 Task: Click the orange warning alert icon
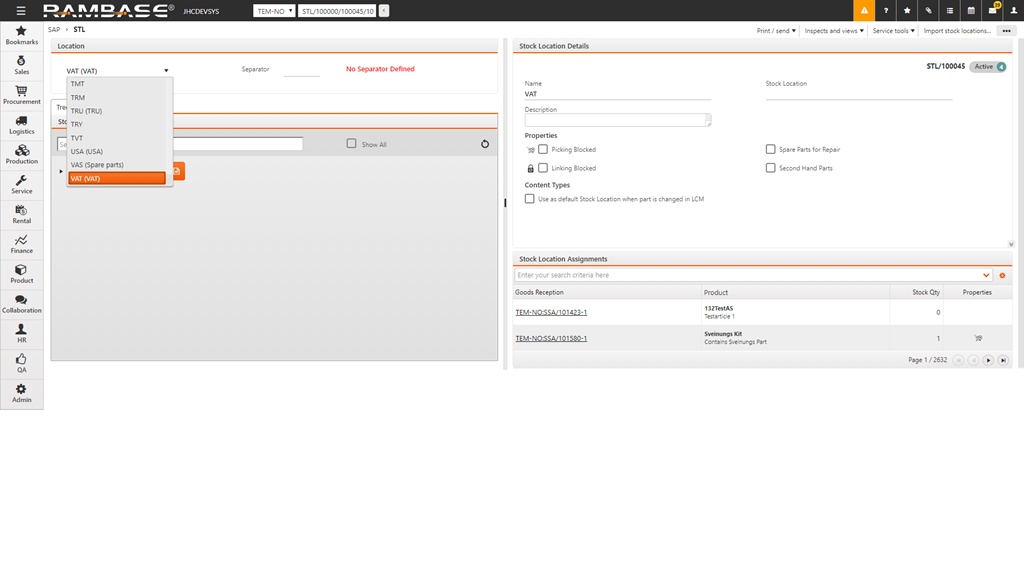click(863, 10)
